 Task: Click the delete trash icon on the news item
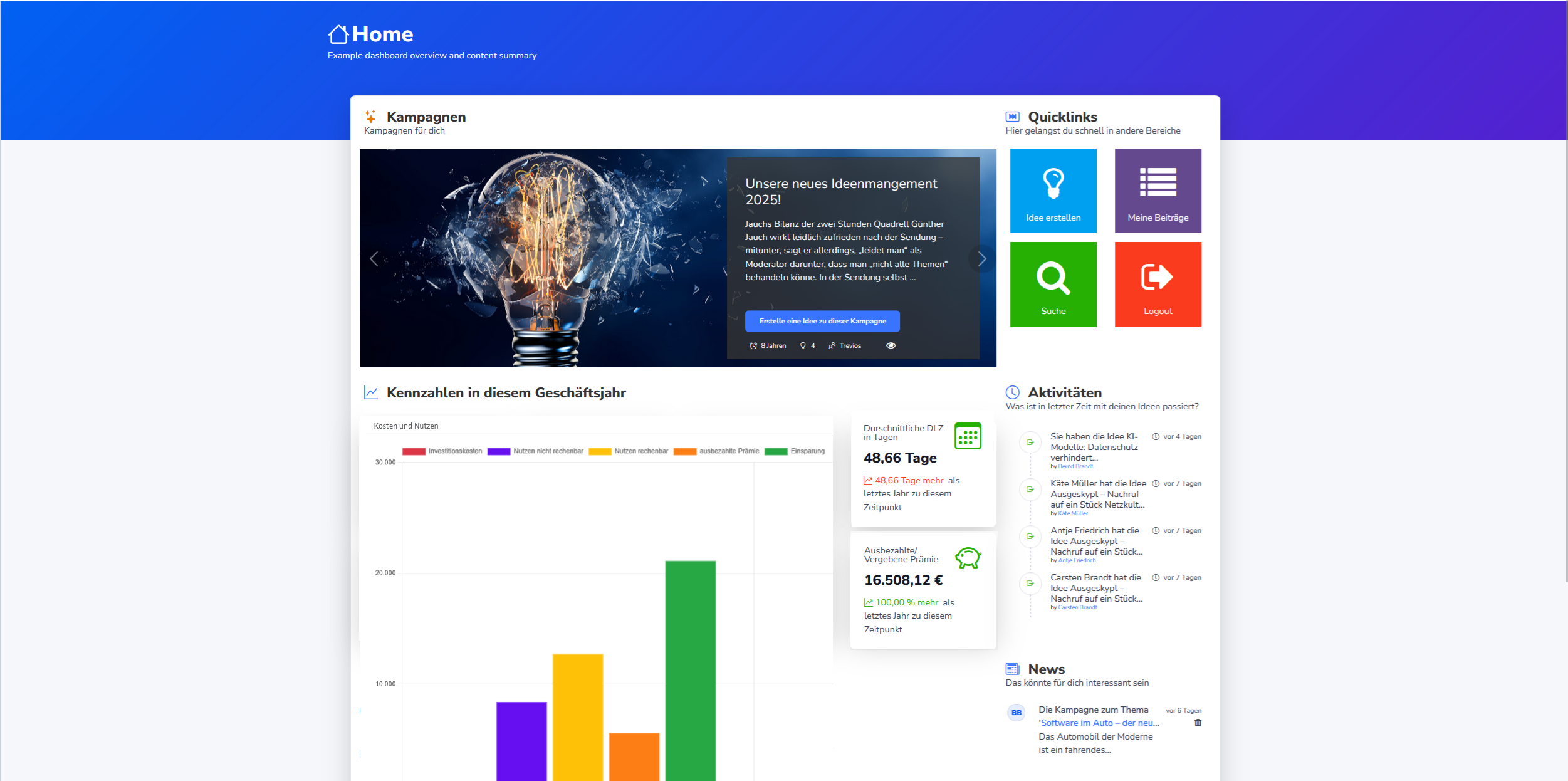(x=1198, y=723)
